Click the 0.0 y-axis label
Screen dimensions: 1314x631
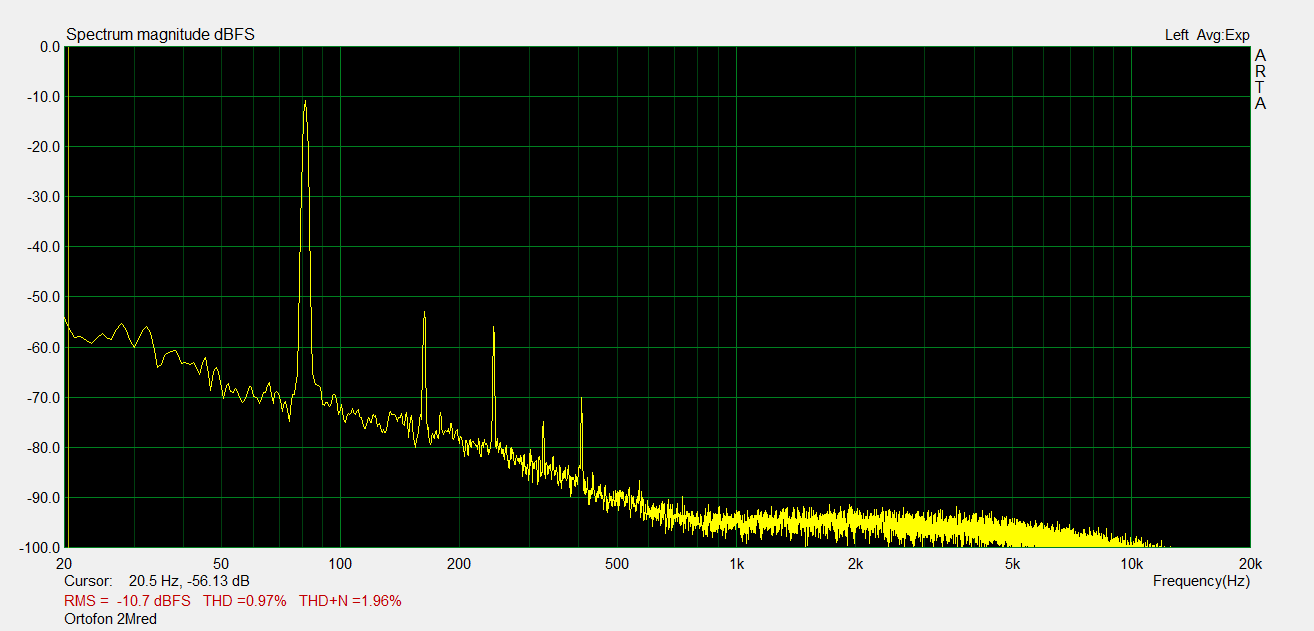click(x=50, y=47)
